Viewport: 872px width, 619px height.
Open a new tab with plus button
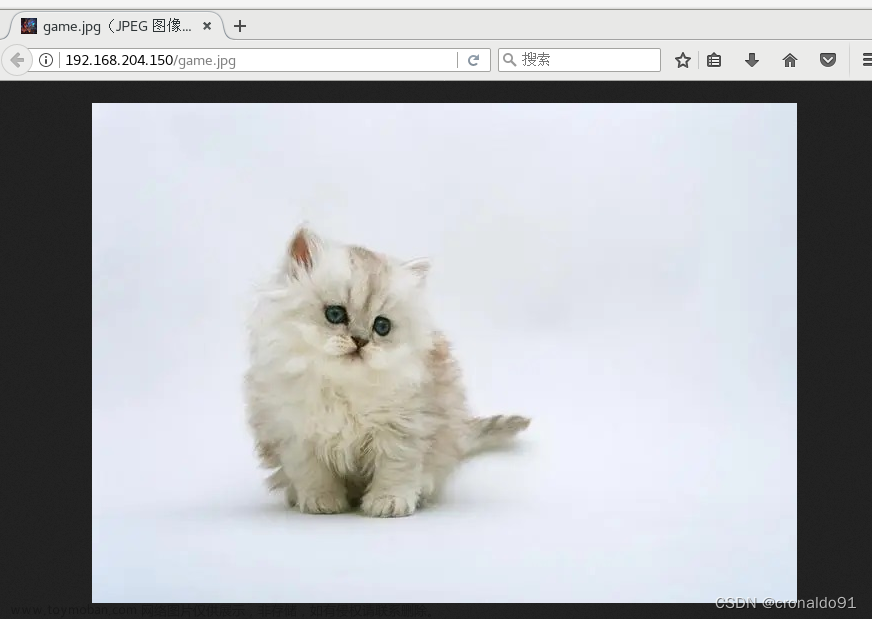(x=240, y=26)
